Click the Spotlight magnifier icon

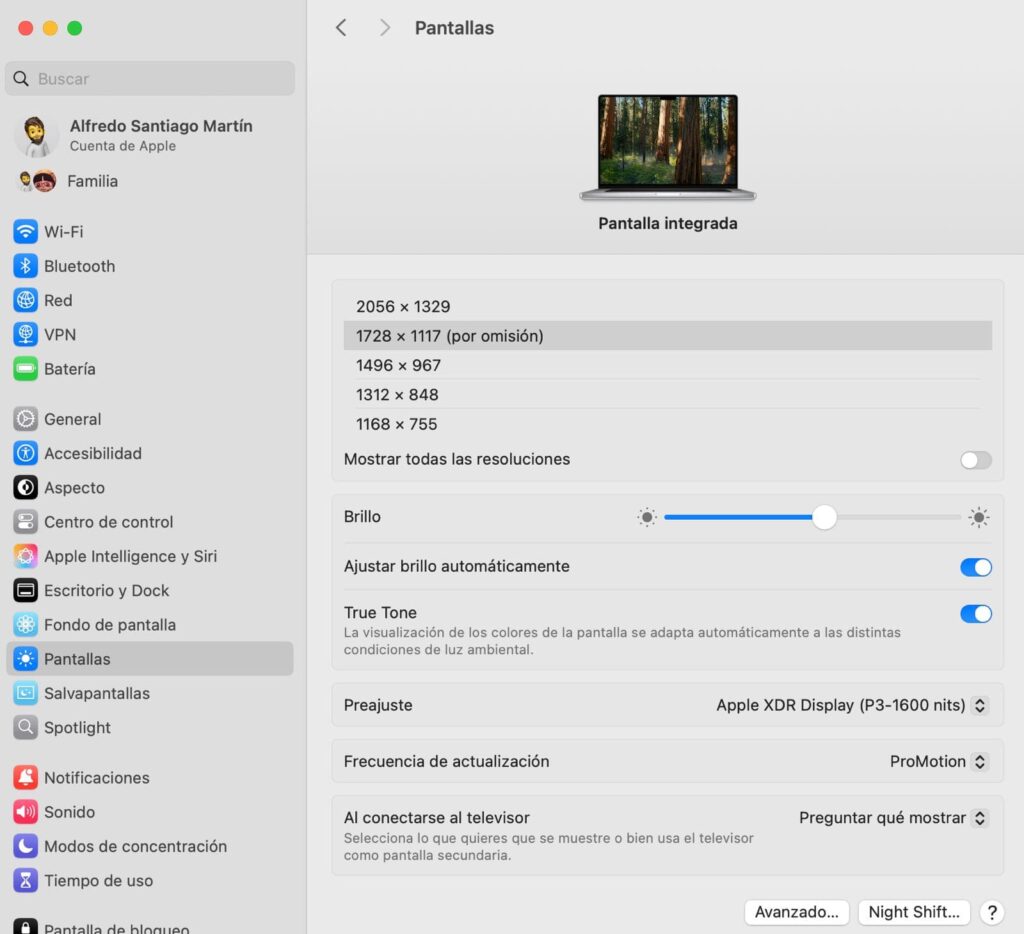pos(25,727)
